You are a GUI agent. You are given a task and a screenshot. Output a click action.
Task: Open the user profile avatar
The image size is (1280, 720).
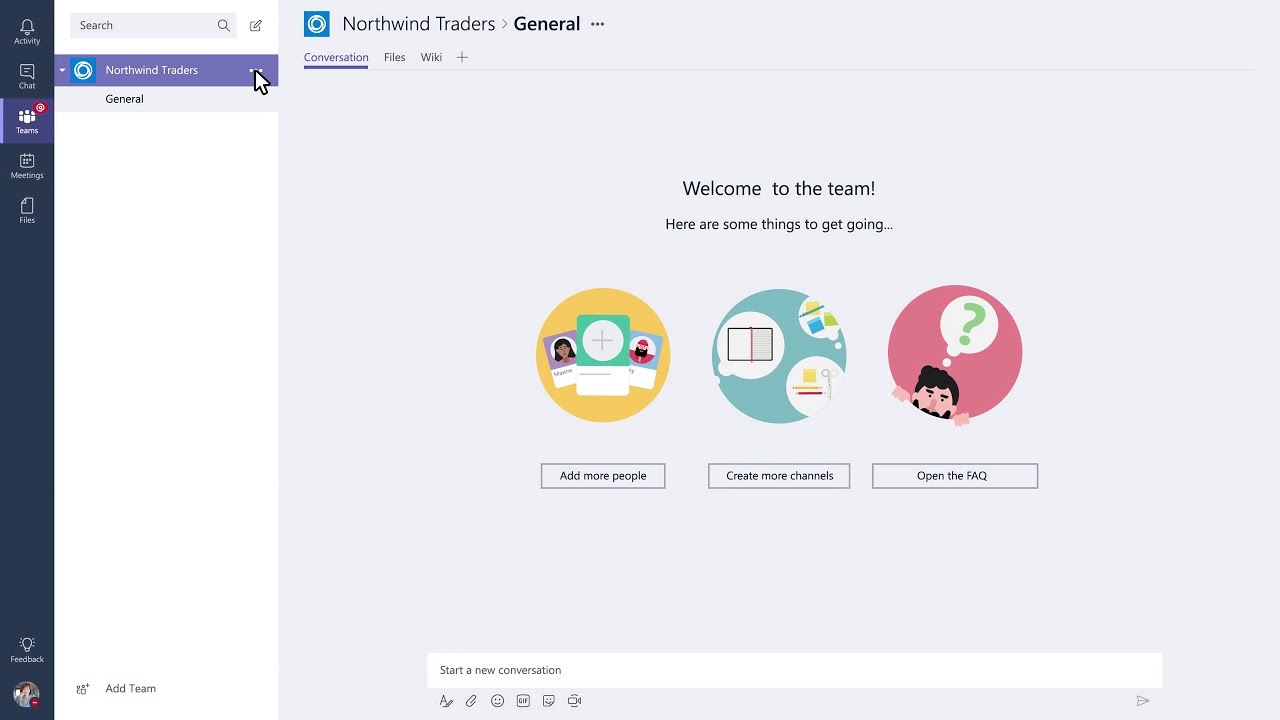pyautogui.click(x=27, y=694)
